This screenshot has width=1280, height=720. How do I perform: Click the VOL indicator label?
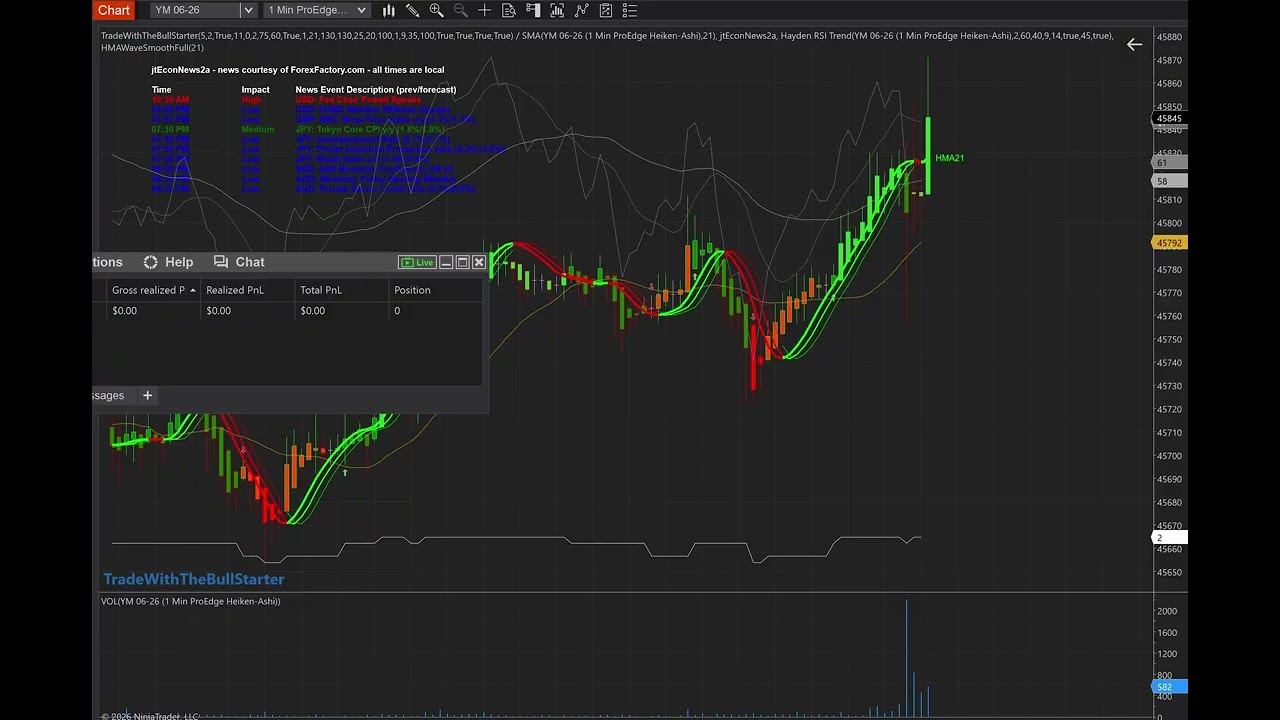190,601
